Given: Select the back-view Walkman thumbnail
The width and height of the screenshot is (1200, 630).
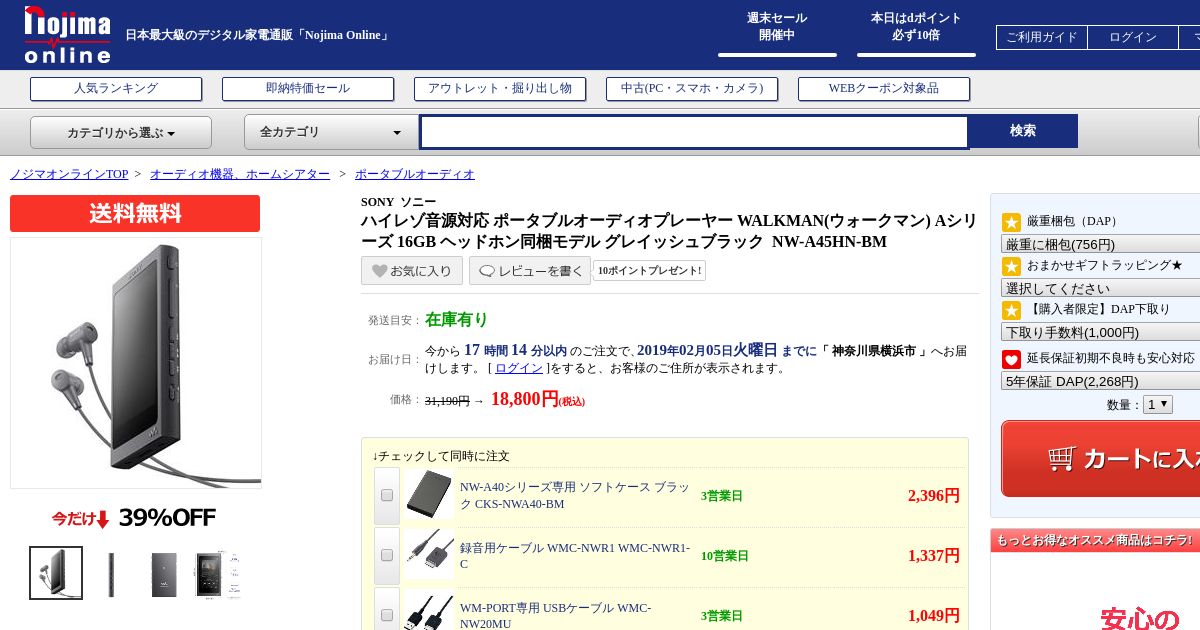Looking at the screenshot, I should 165,574.
